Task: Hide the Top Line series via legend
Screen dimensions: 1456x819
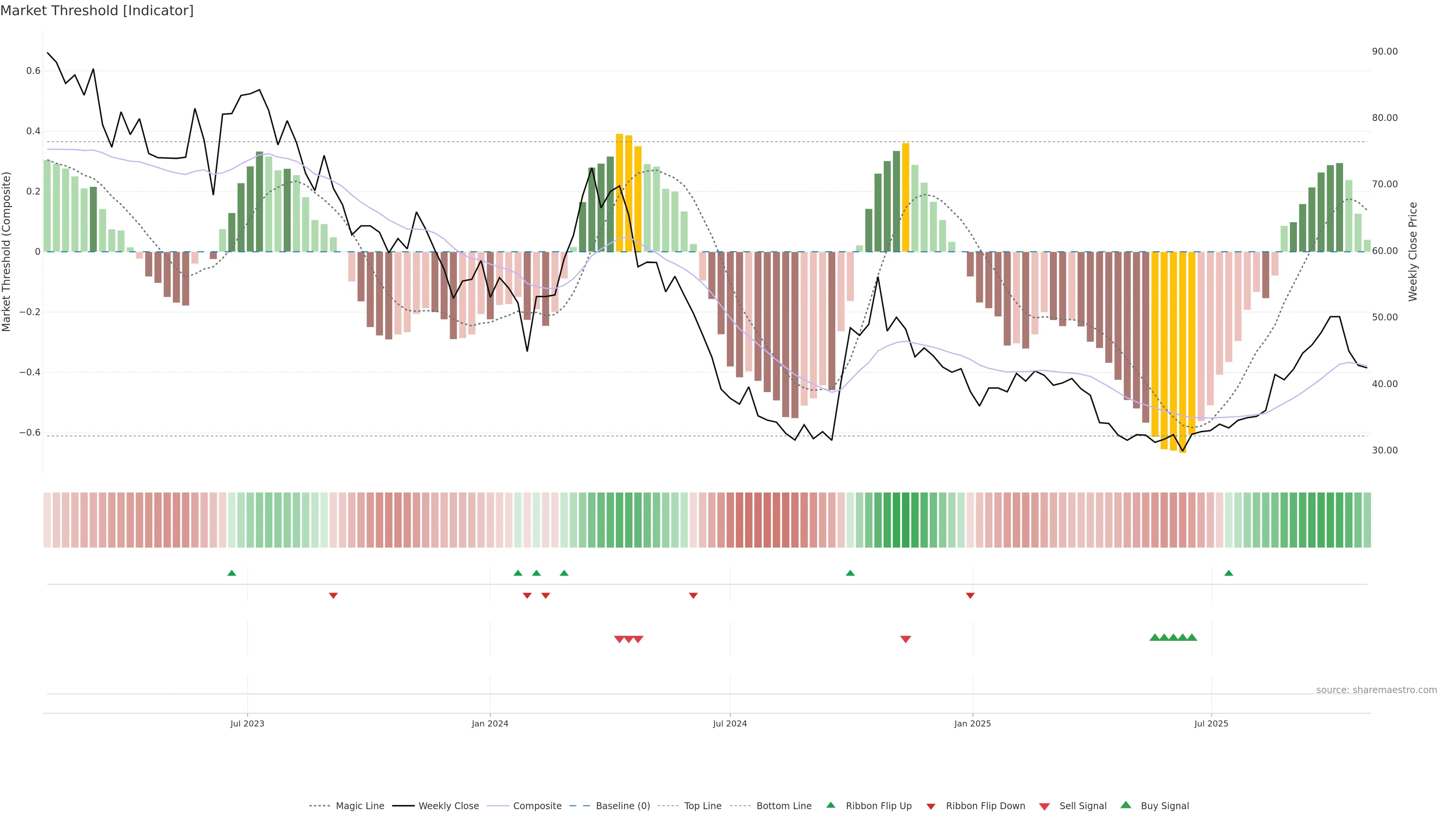Action: (x=703, y=806)
